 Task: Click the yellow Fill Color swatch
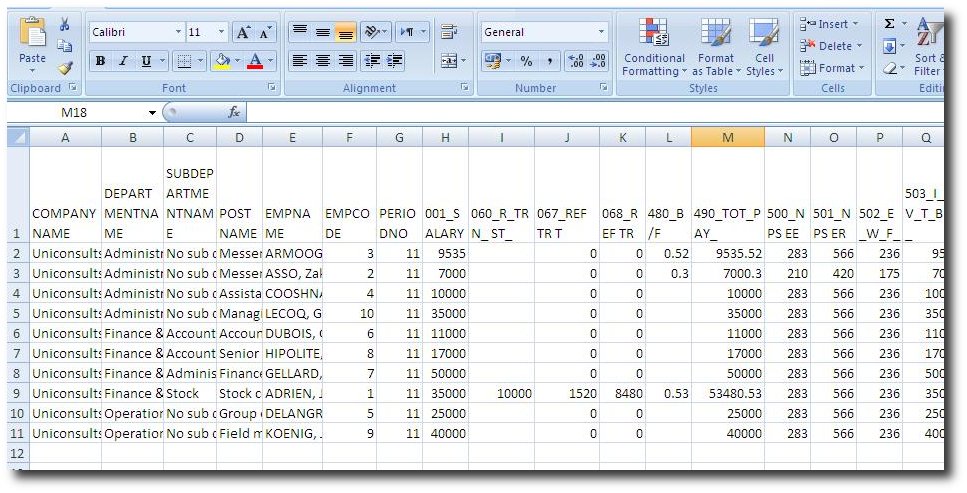coord(220,61)
